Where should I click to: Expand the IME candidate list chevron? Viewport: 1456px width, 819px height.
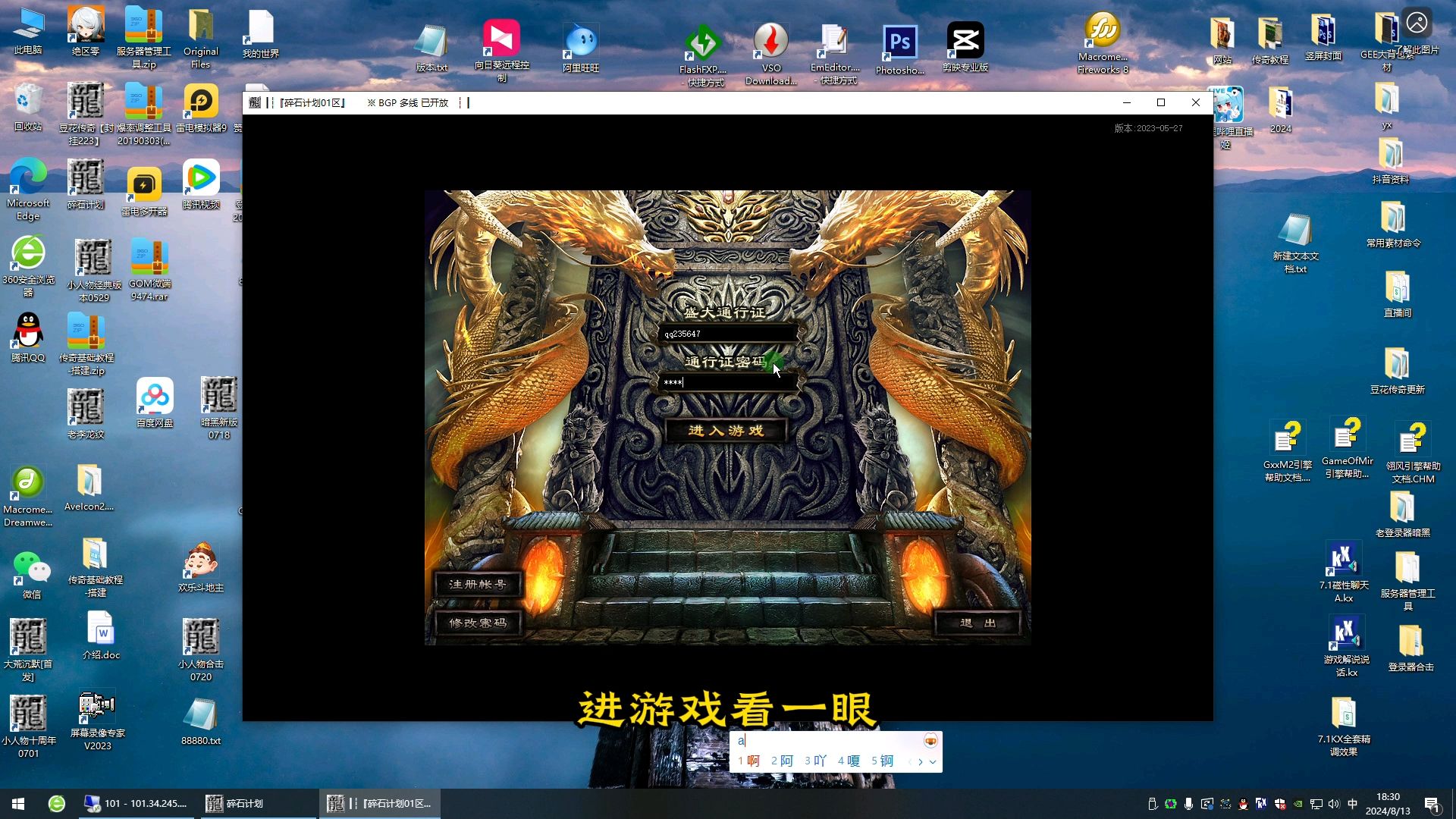933,761
